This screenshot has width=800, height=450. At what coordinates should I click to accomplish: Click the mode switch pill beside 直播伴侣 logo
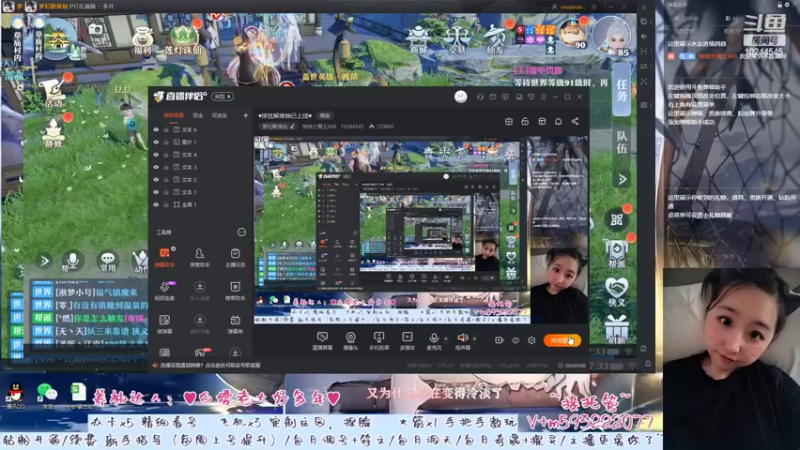pos(222,96)
